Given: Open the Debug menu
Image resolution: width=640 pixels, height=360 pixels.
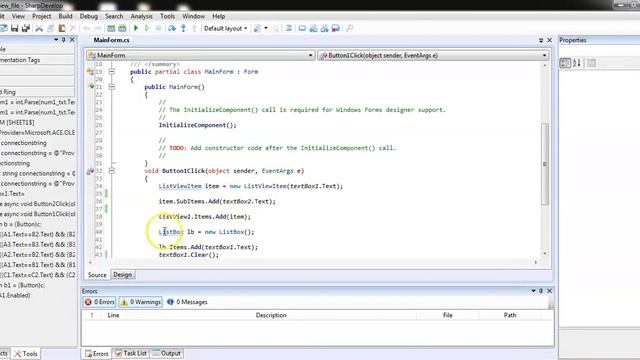Looking at the screenshot, I should pos(89,16).
